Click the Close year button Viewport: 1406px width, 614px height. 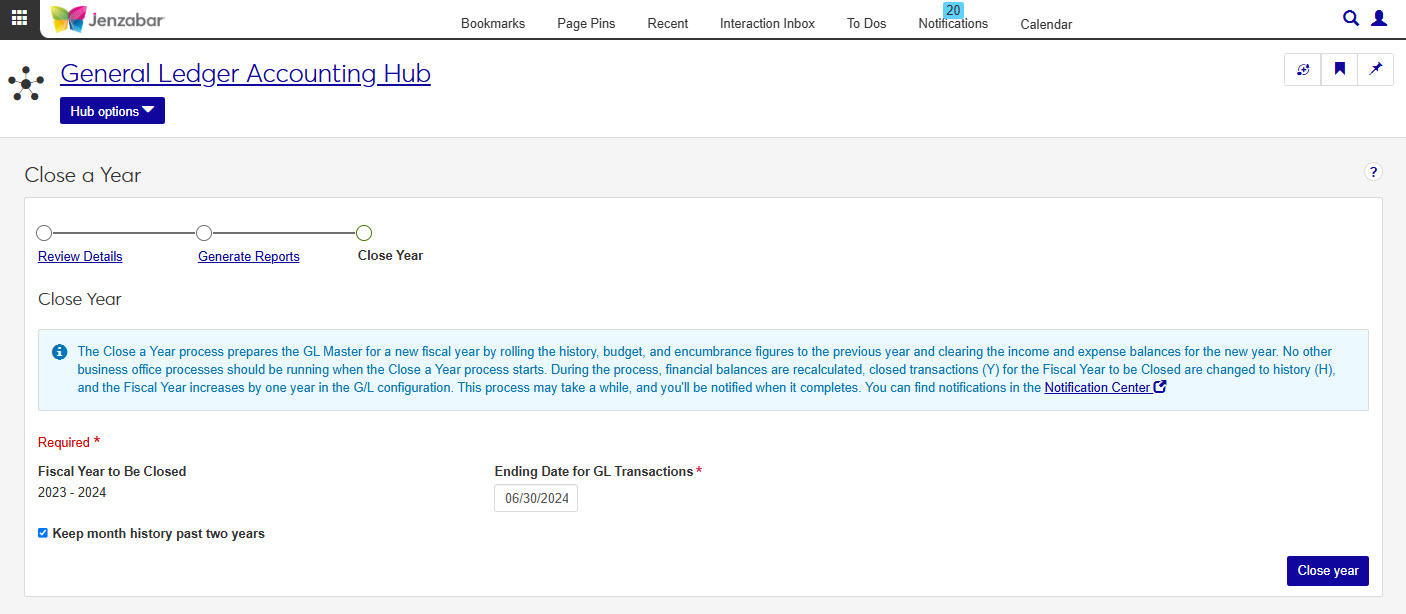tap(1328, 570)
